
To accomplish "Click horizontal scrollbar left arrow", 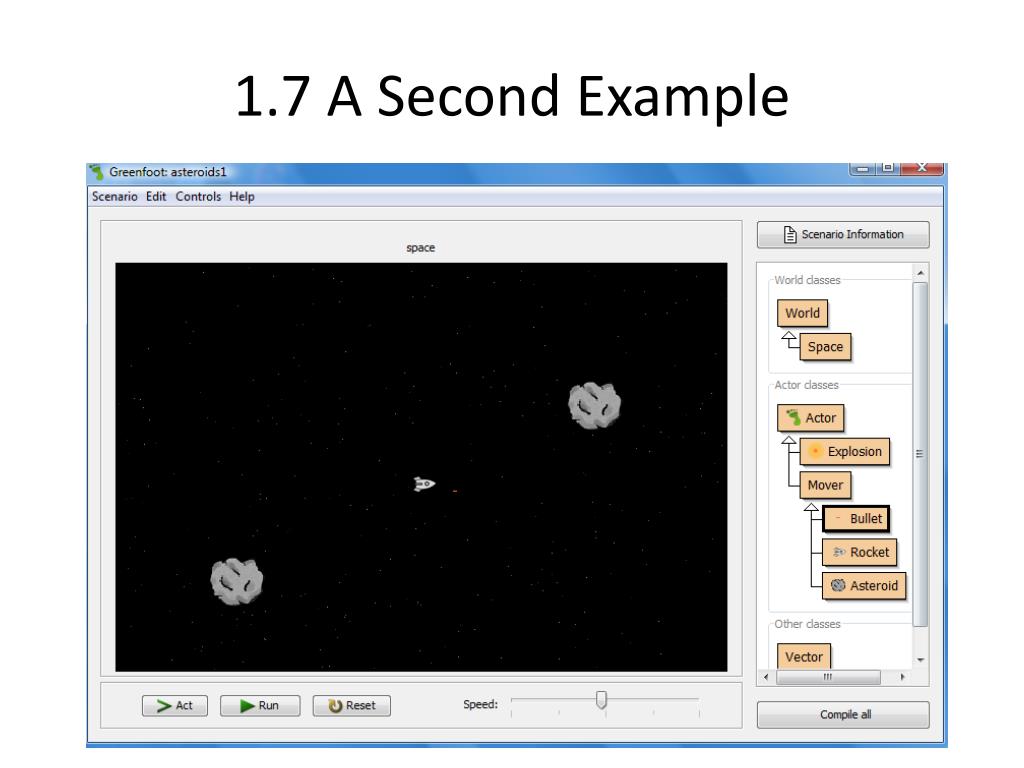I will pos(766,677).
